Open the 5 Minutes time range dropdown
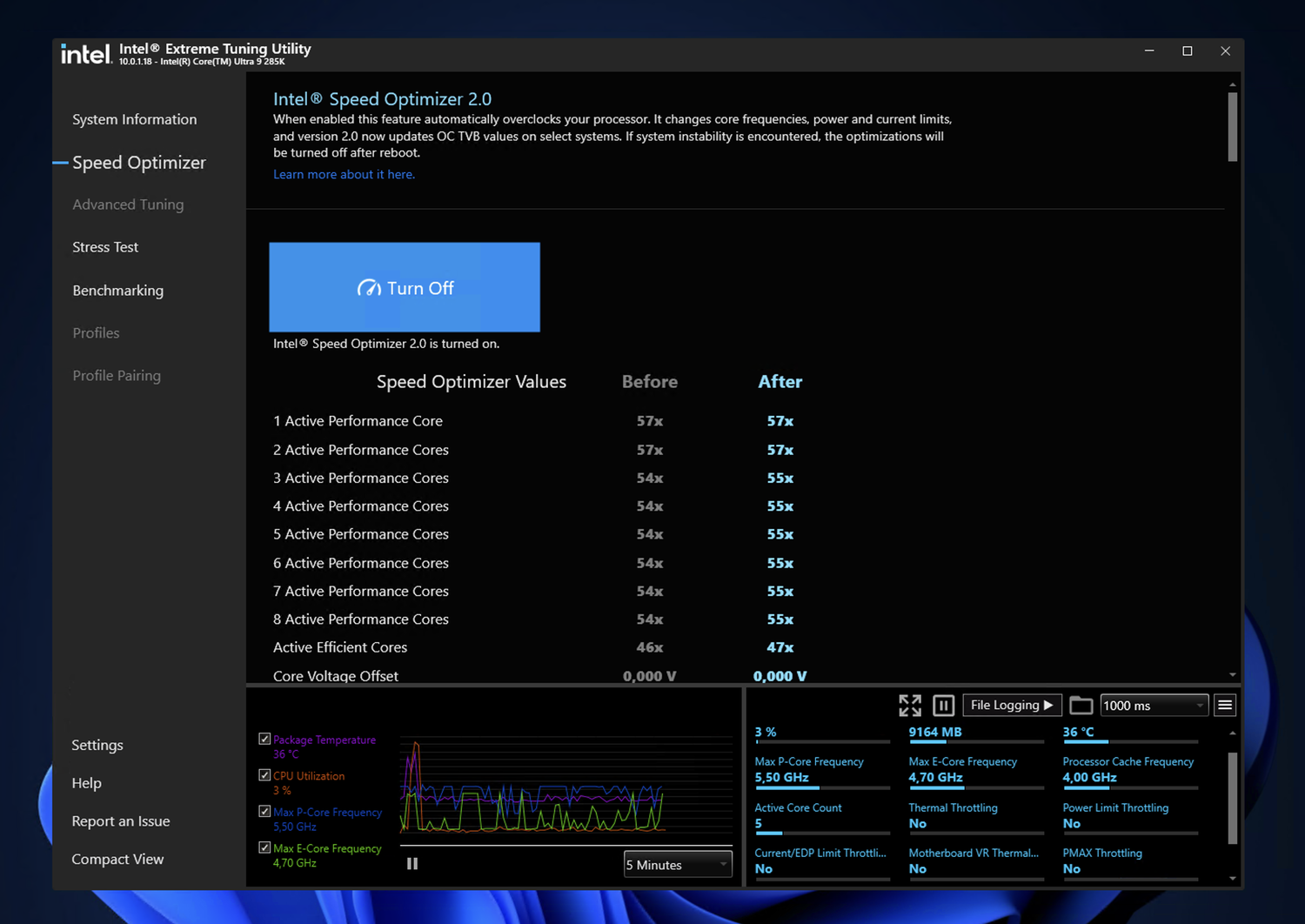This screenshot has height=924, width=1305. [677, 865]
